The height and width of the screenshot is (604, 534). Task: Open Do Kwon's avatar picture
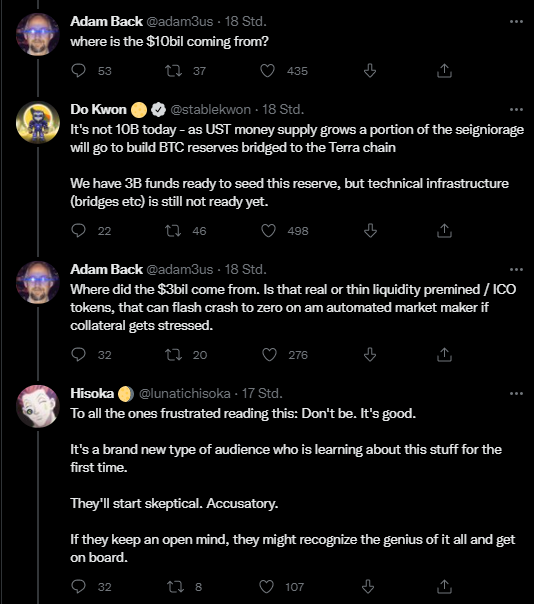click(38, 122)
